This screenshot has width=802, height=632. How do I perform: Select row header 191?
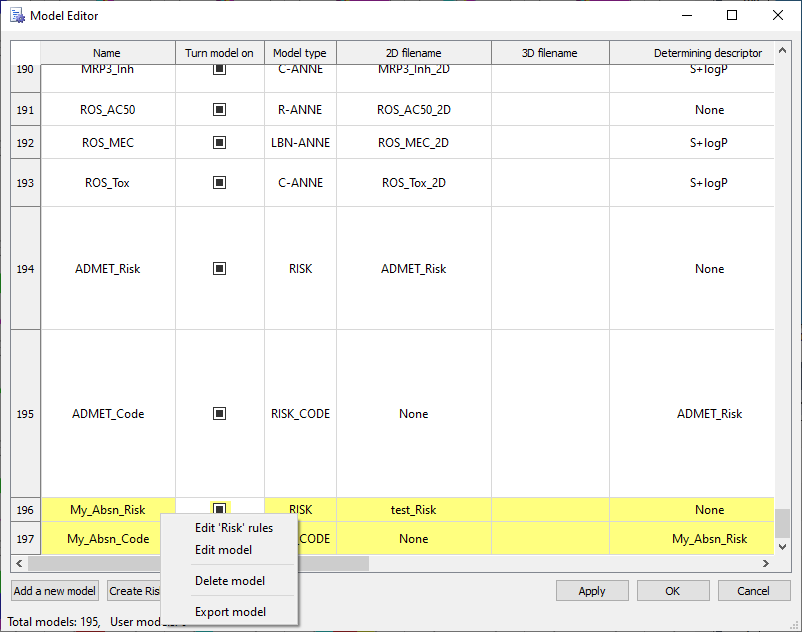click(x=25, y=109)
